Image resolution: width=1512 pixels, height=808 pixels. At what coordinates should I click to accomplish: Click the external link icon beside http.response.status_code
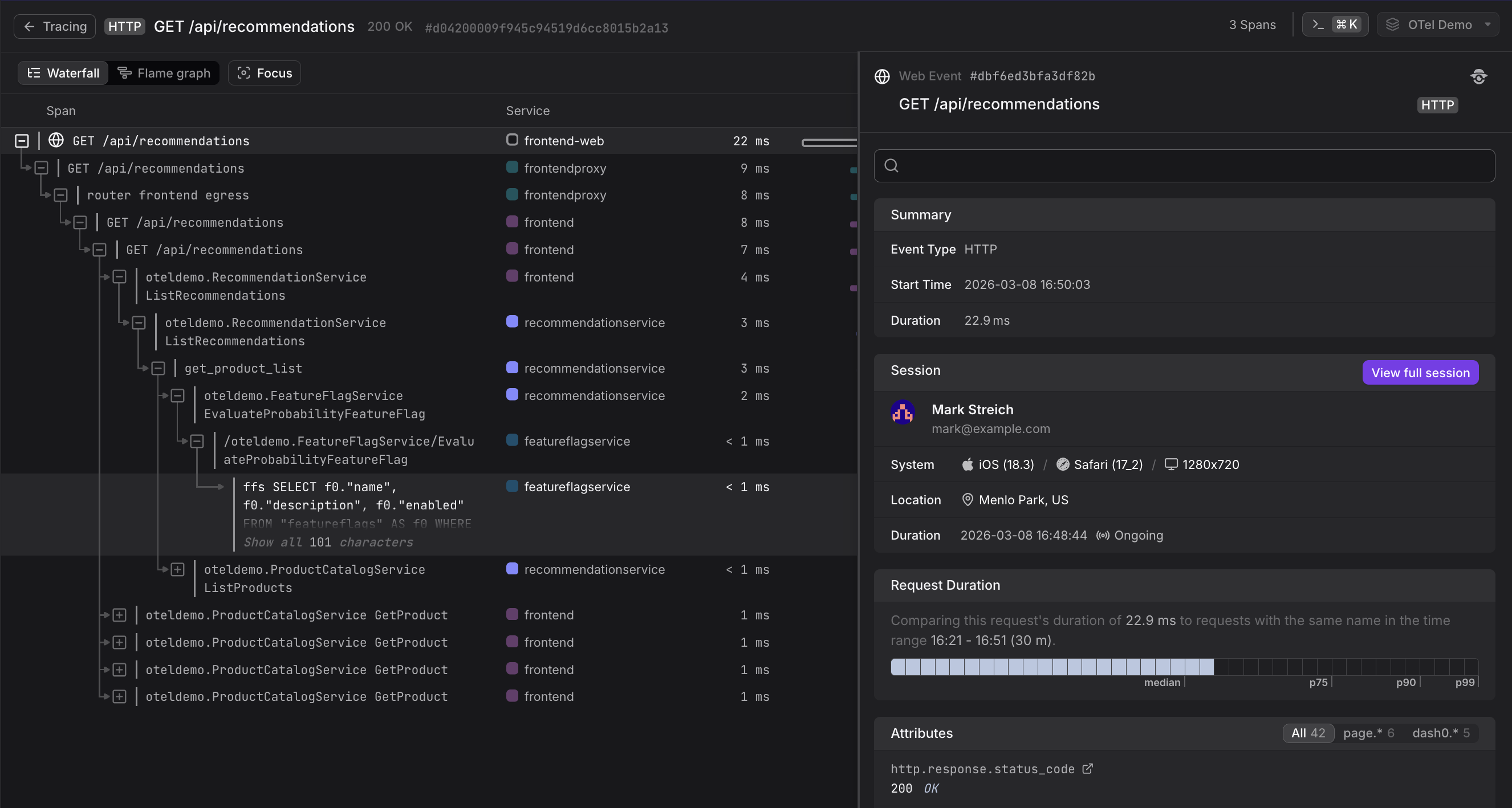click(x=1087, y=769)
